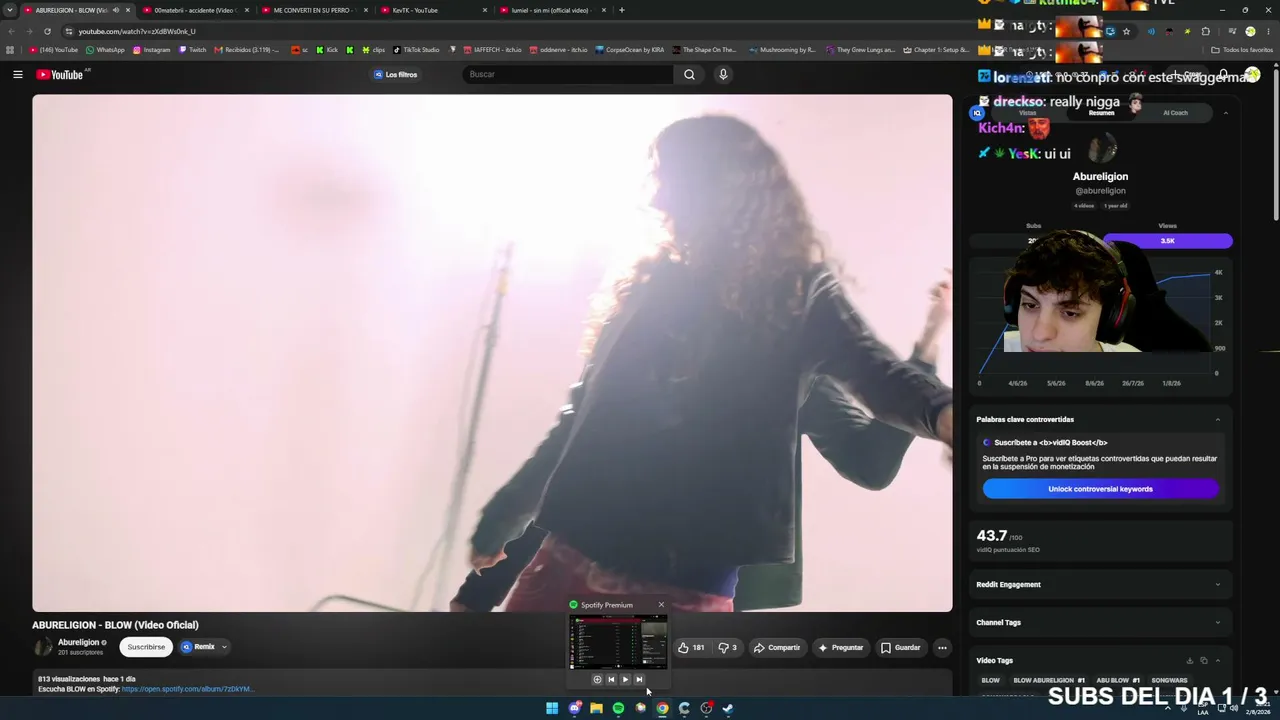The width and height of the screenshot is (1280, 720).
Task: Open the Apps grid in bookmarks bar
Action: (10, 50)
